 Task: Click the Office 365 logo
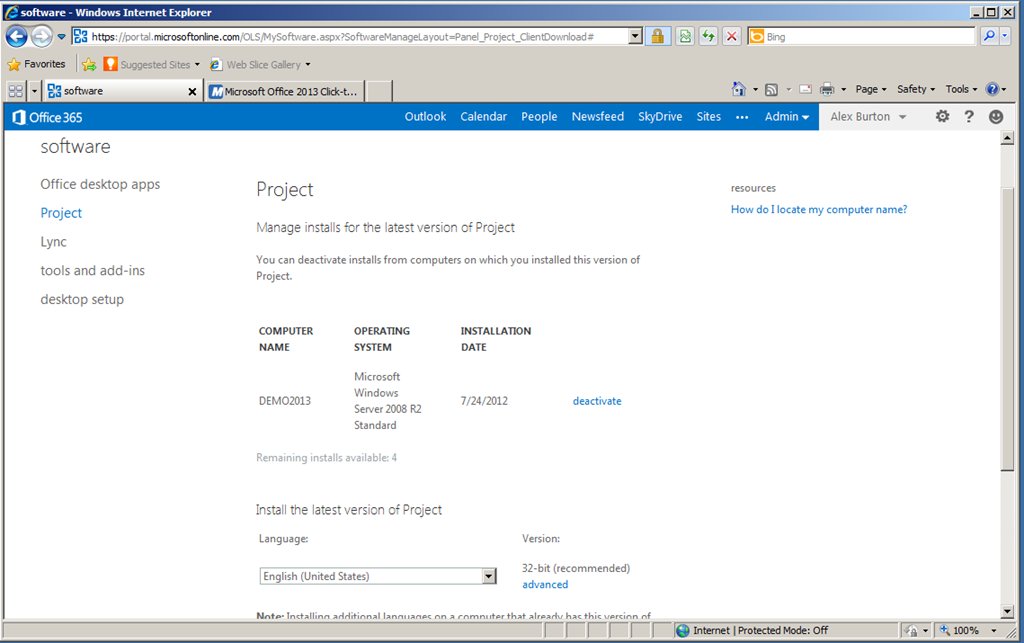coord(48,118)
